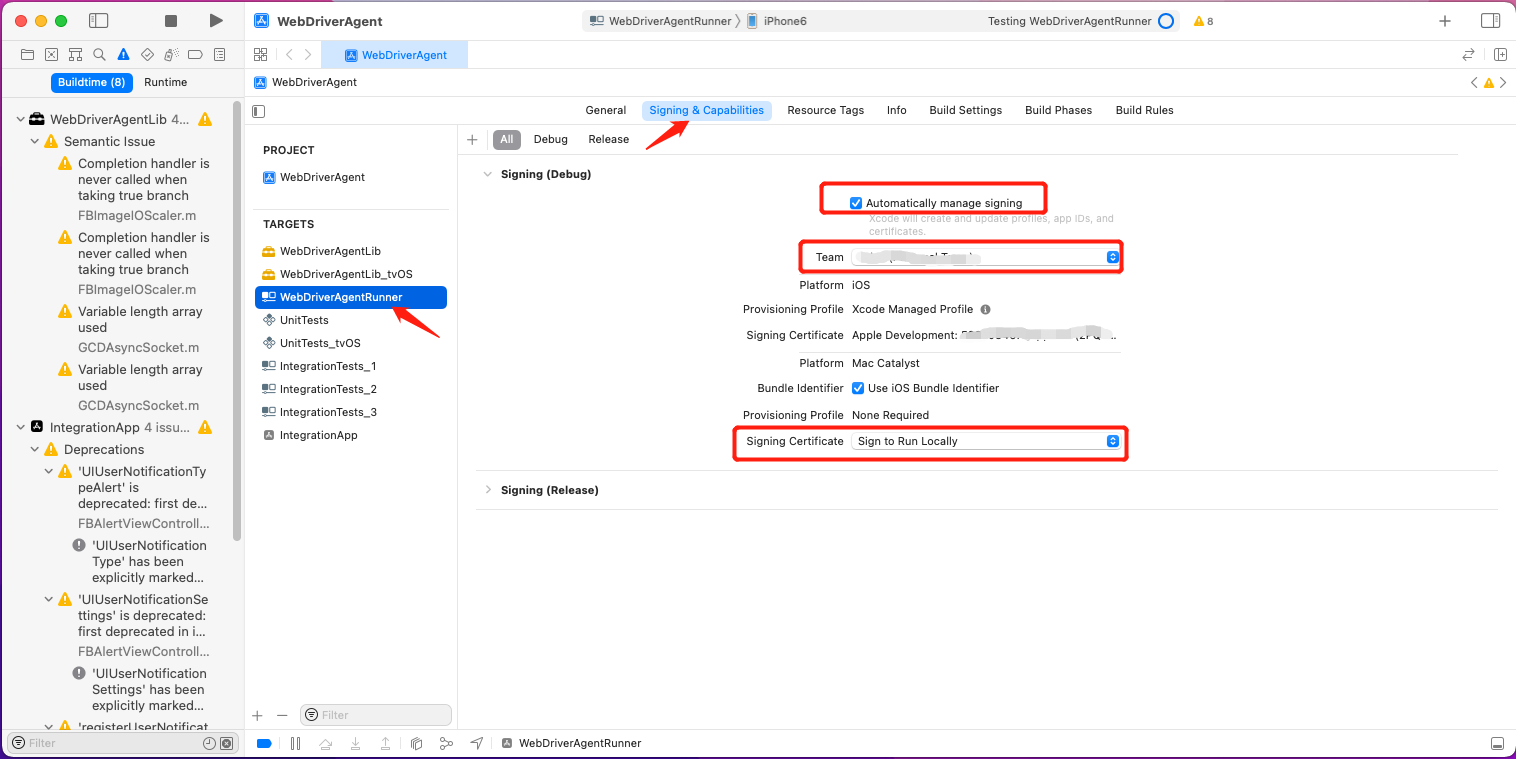This screenshot has height=759, width=1516.
Task: Open the Breakpoint navigator
Action: click(x=195, y=54)
